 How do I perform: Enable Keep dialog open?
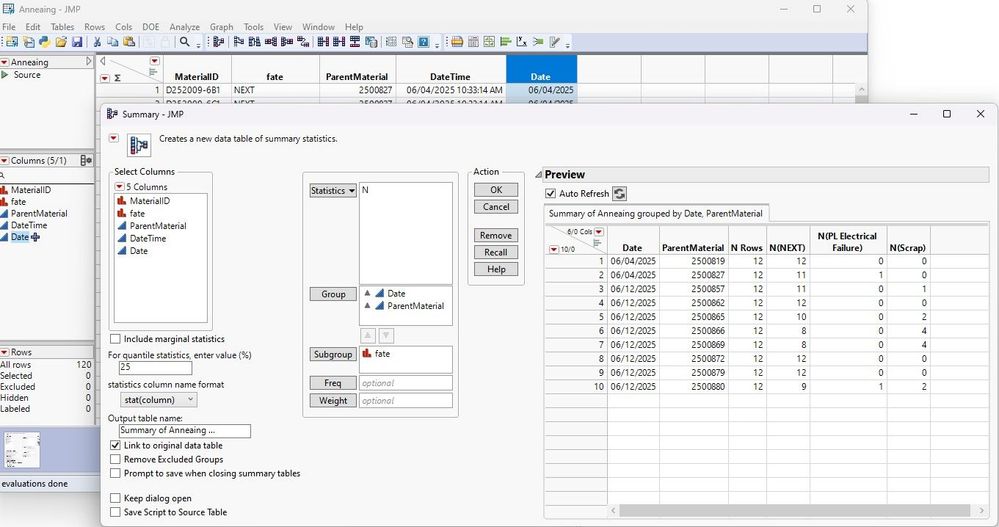[x=115, y=498]
